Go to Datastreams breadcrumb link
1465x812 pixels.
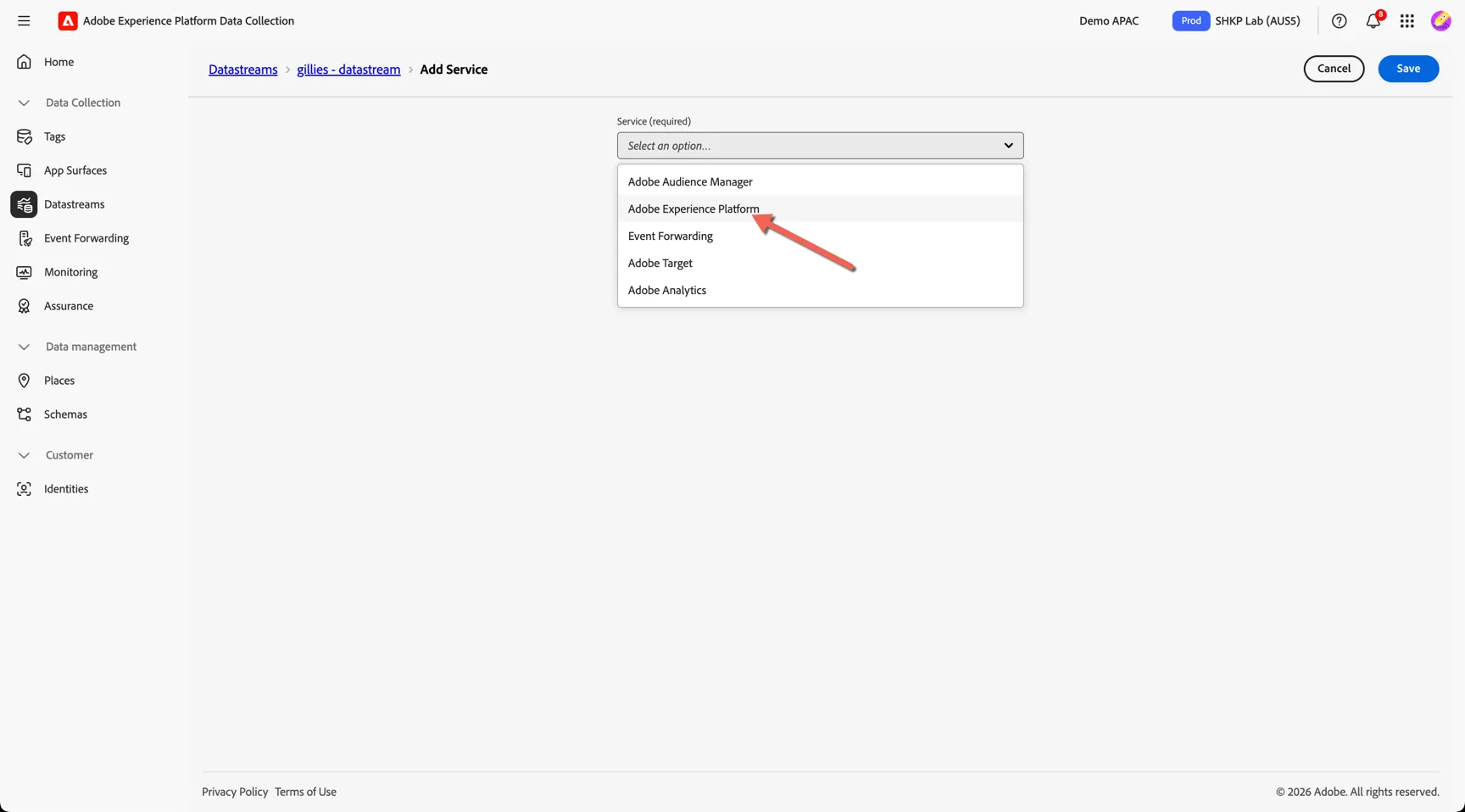243,70
